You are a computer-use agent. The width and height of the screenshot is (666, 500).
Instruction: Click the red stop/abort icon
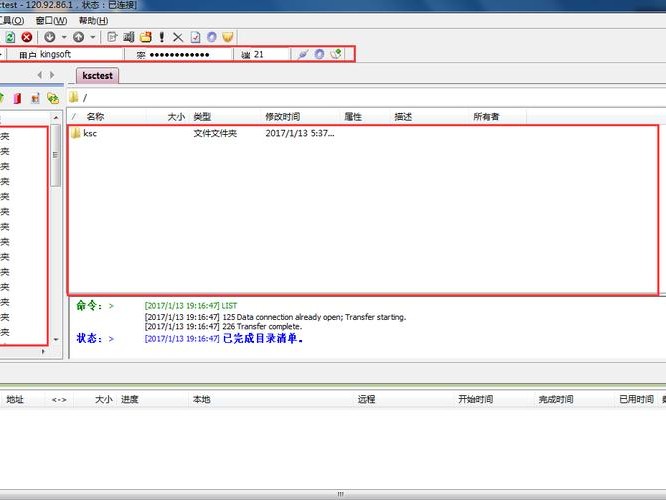click(27, 37)
